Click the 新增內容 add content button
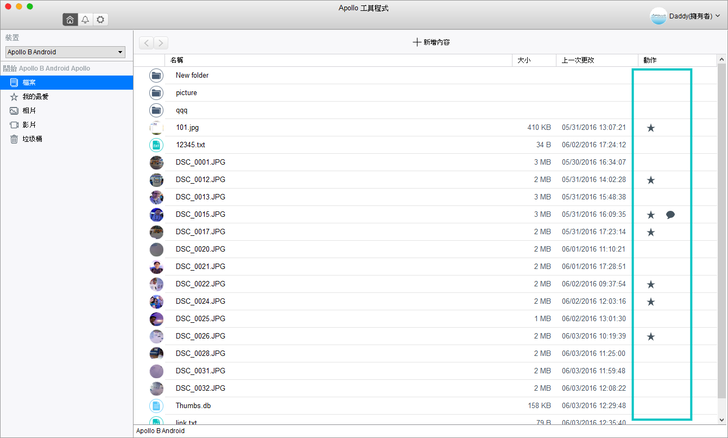Image resolution: width=728 pixels, height=438 pixels. (431, 42)
